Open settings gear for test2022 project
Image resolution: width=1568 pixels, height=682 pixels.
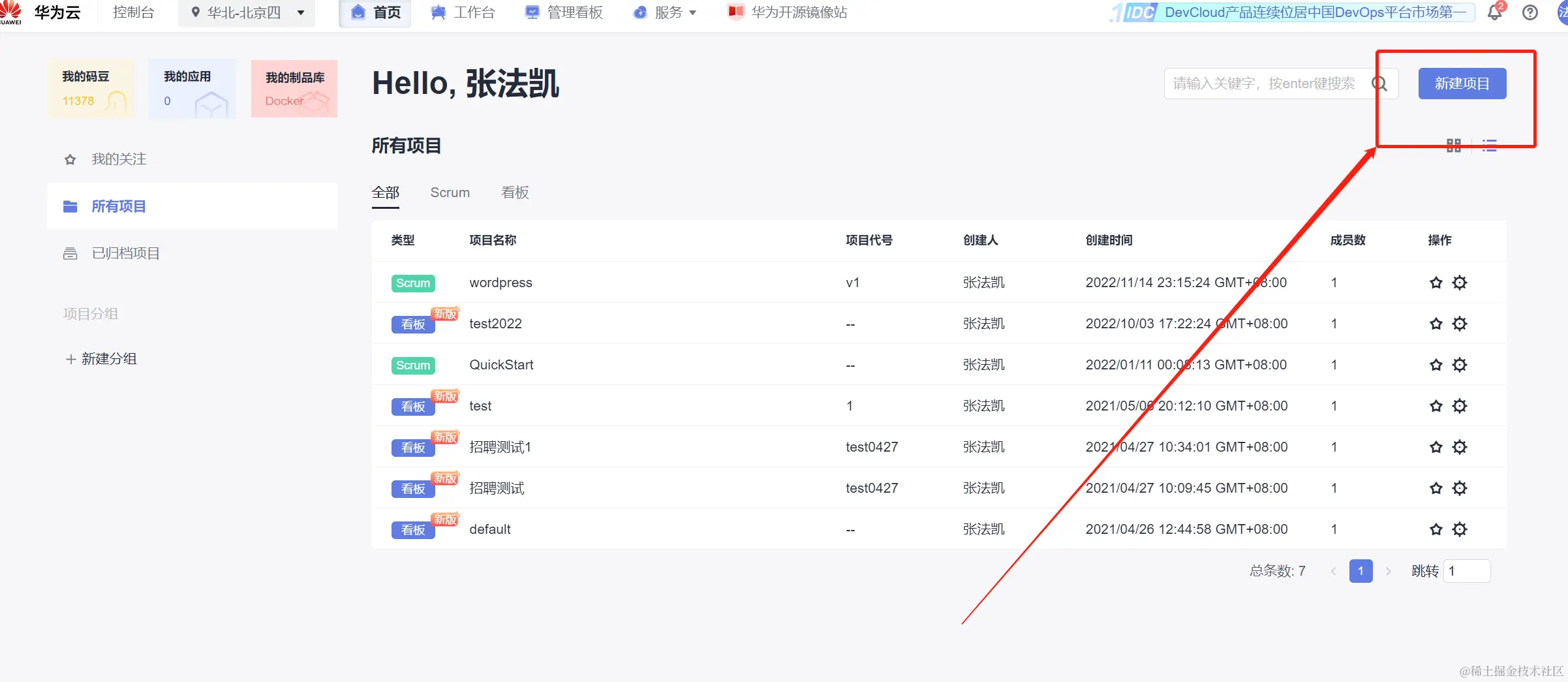tap(1460, 324)
